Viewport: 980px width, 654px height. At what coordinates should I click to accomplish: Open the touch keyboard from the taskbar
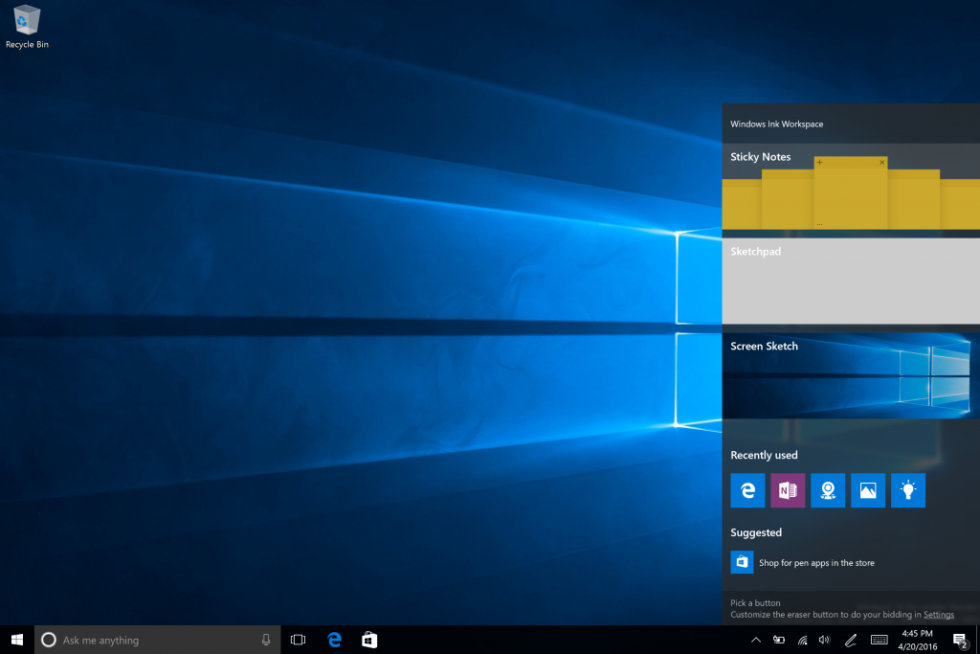click(x=879, y=640)
